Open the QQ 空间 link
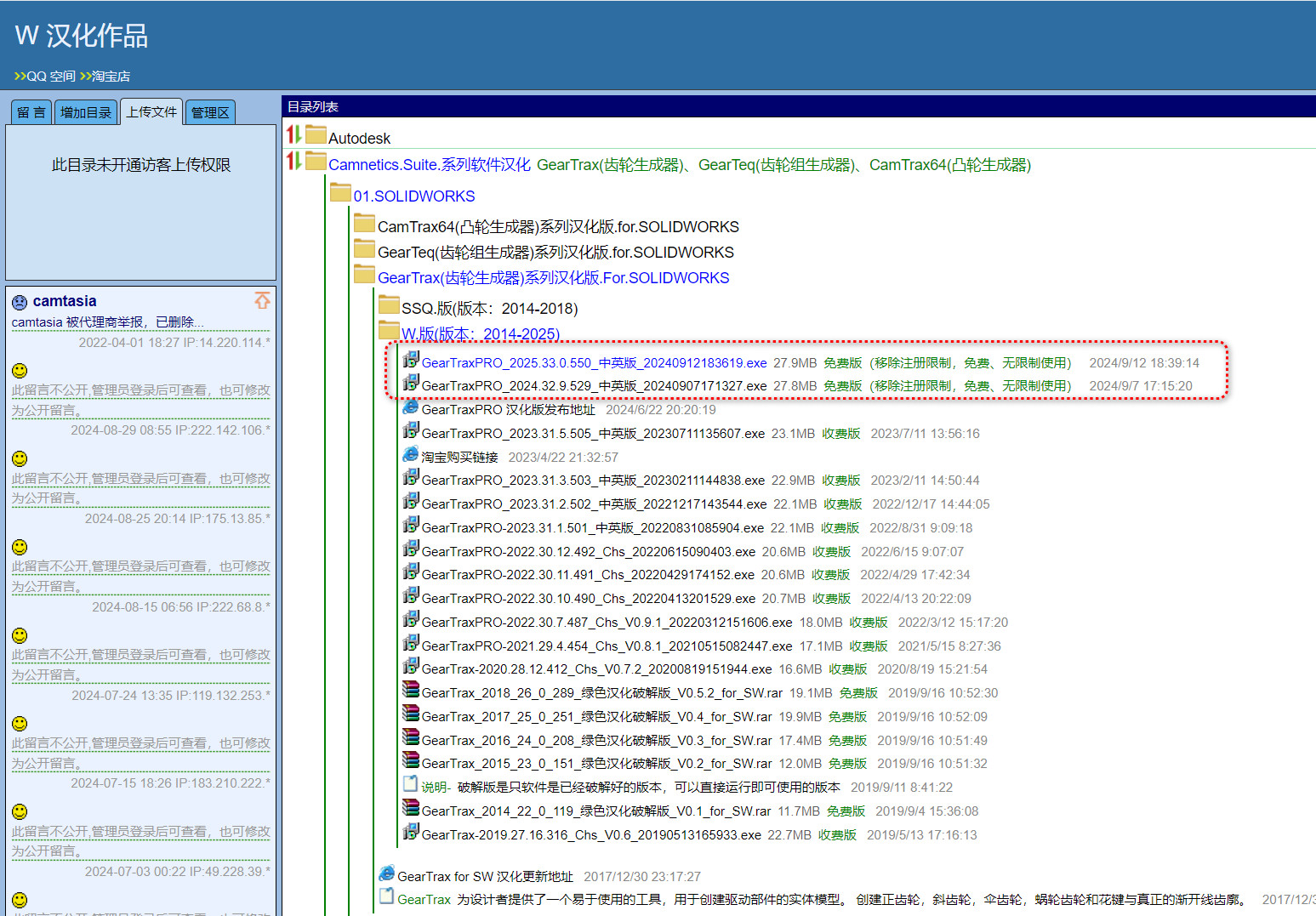This screenshot has width=1316, height=916. (x=51, y=77)
